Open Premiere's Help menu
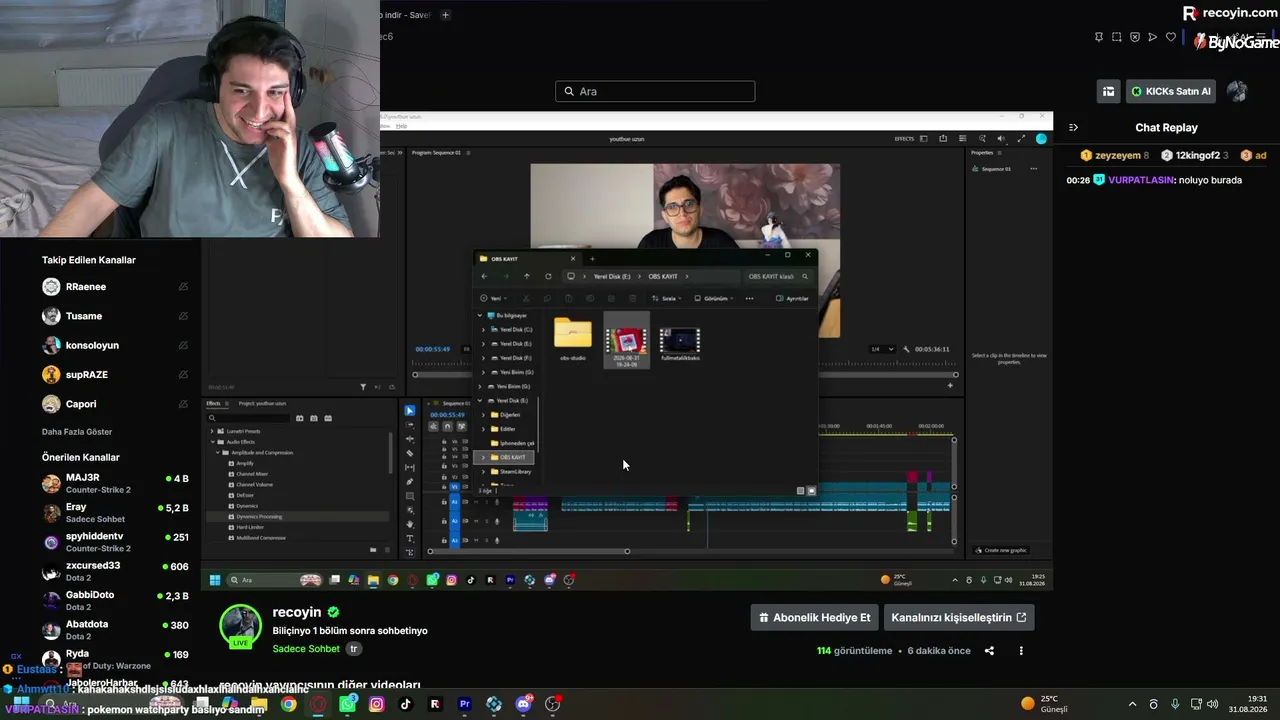 (x=401, y=126)
